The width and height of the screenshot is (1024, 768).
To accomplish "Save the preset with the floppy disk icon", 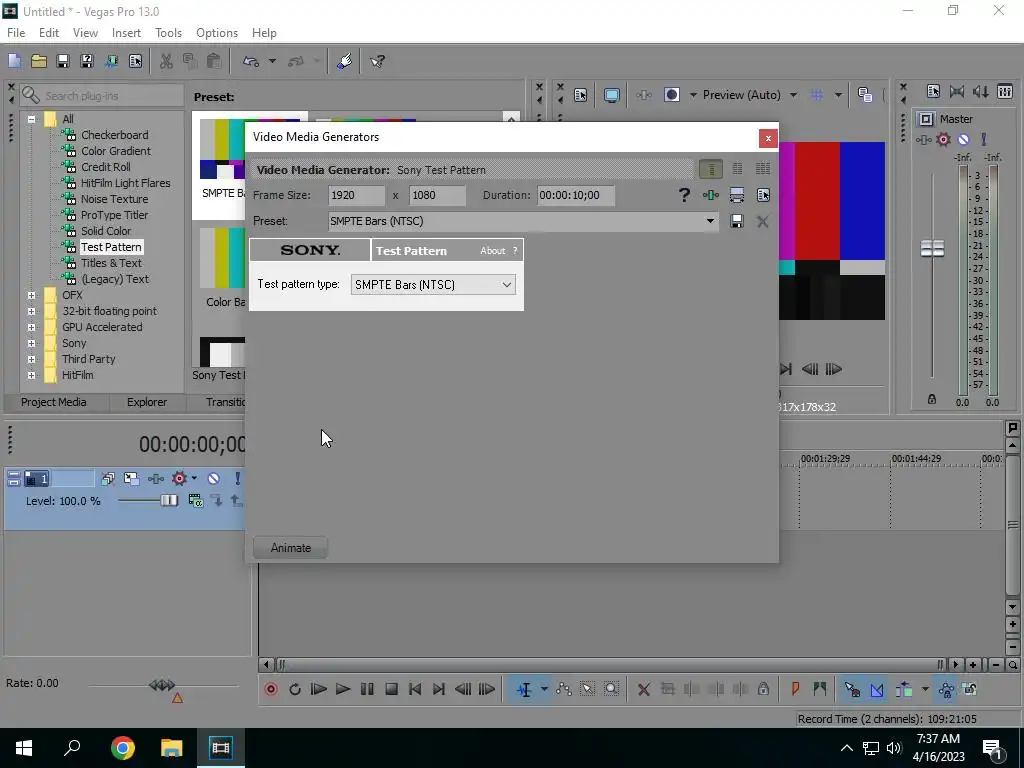I will [737, 221].
